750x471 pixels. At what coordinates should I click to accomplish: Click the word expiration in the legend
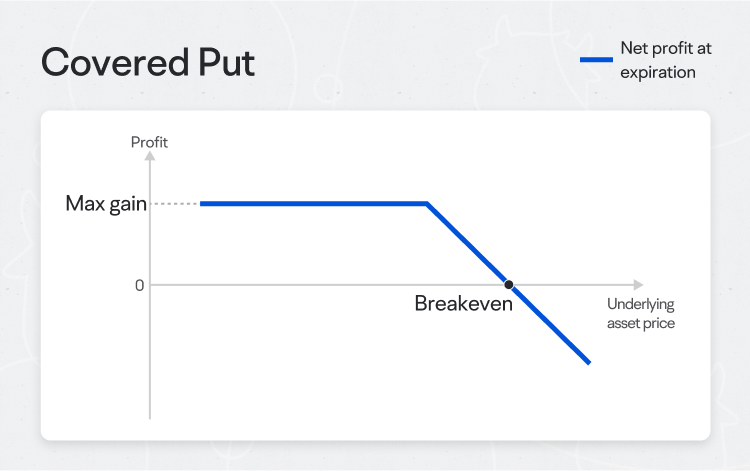tap(658, 73)
